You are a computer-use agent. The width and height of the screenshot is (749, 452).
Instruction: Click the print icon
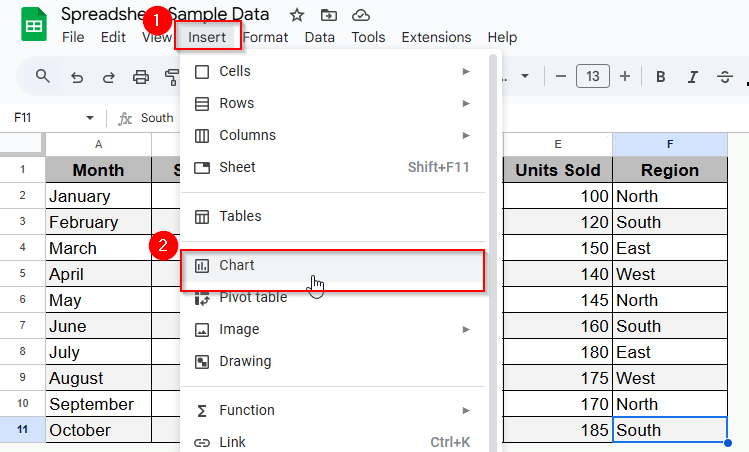tap(140, 77)
